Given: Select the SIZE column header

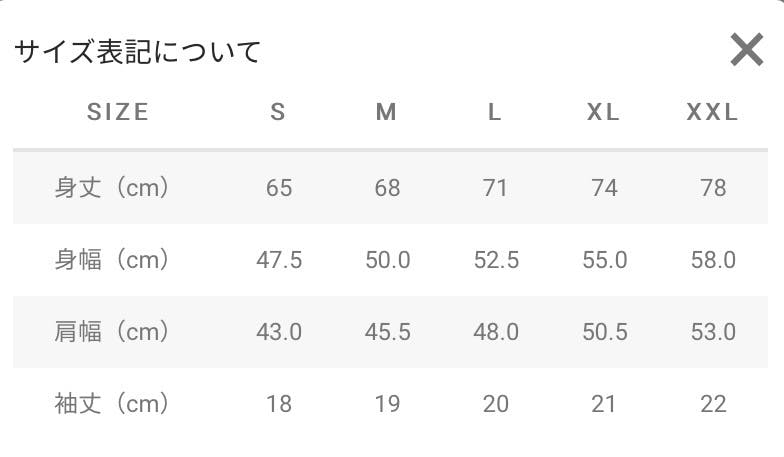Looking at the screenshot, I should pos(118,112).
